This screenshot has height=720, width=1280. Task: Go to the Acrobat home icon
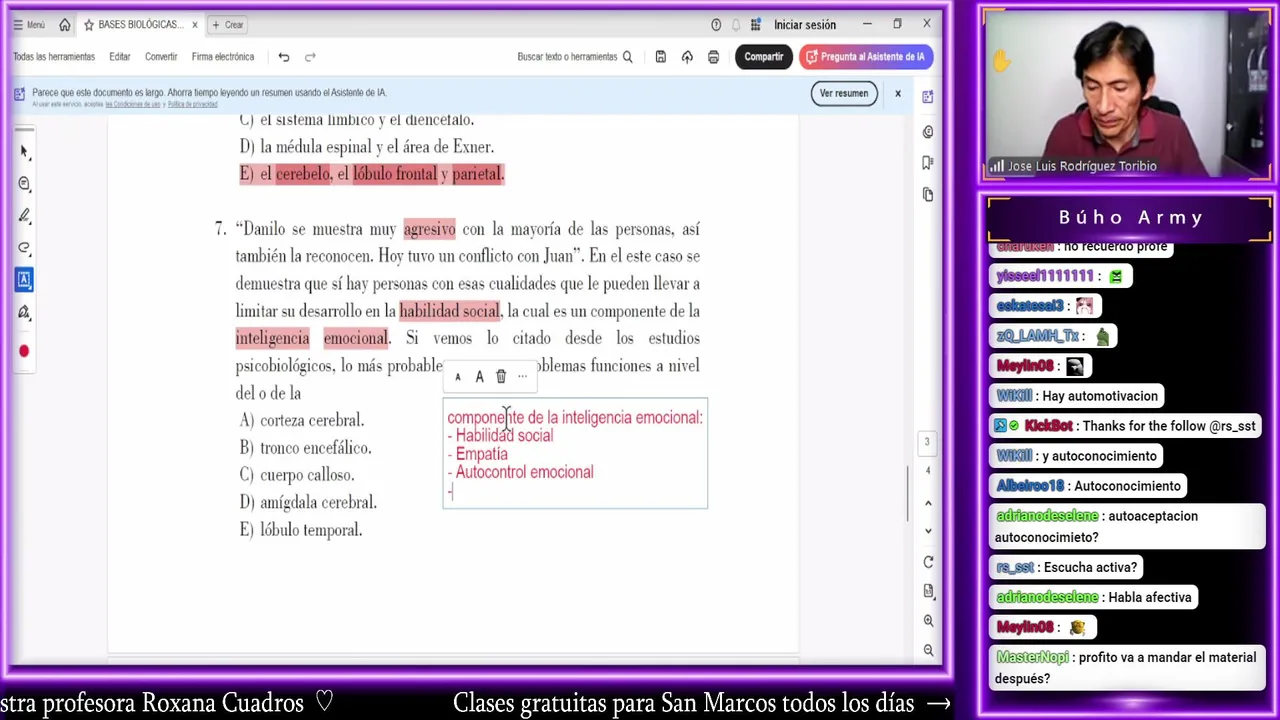pos(65,25)
